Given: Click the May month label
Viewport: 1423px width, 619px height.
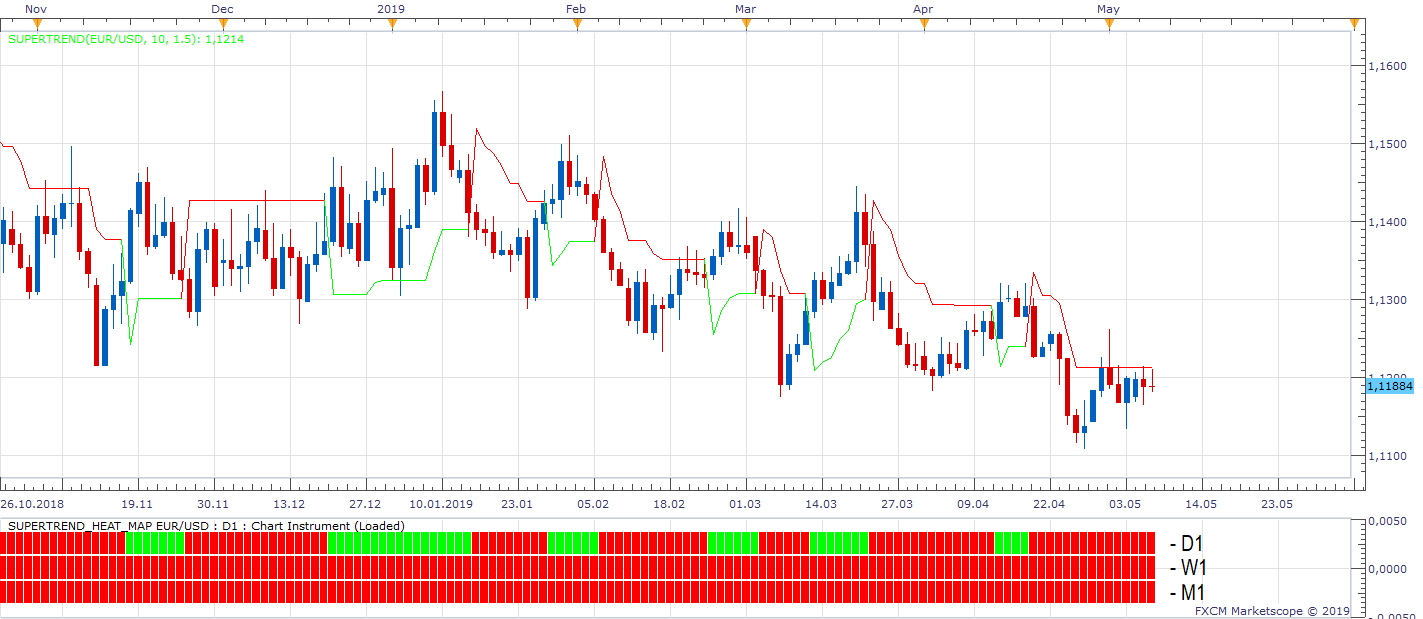Looking at the screenshot, I should pyautogui.click(x=1108, y=9).
